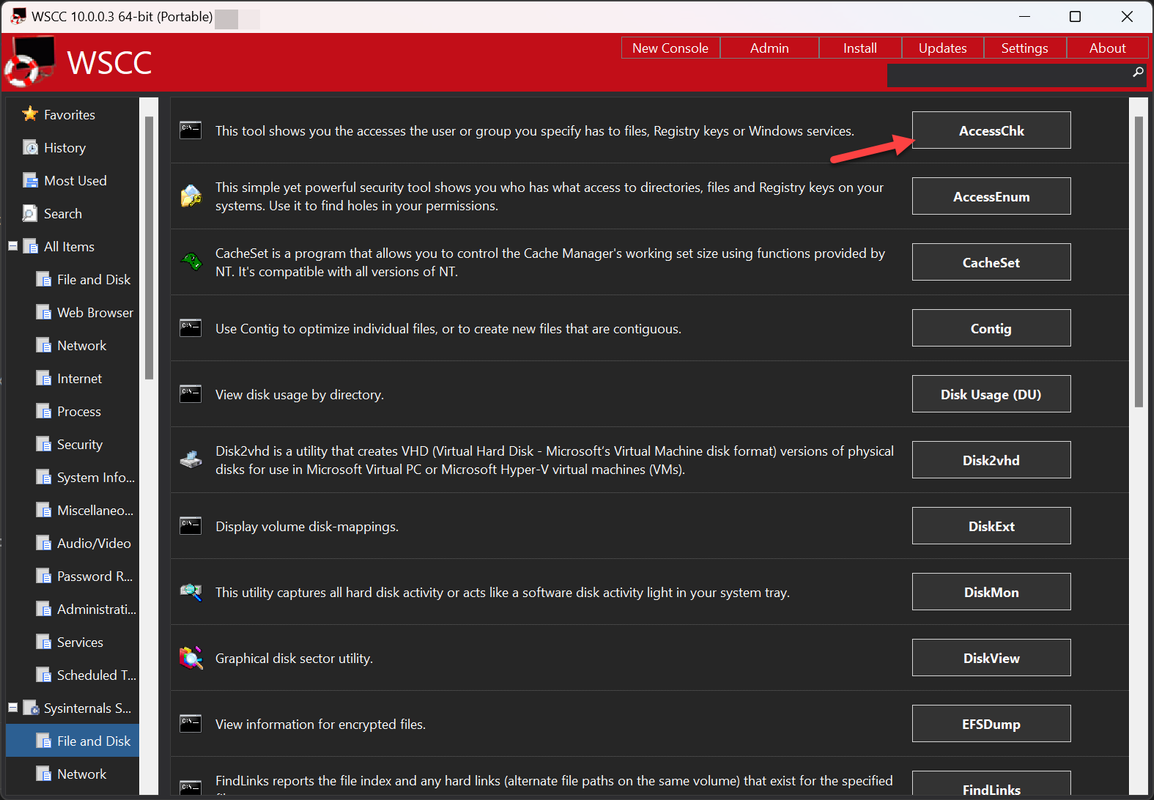Run the CacheSet button
The image size is (1154, 800).
click(x=991, y=262)
